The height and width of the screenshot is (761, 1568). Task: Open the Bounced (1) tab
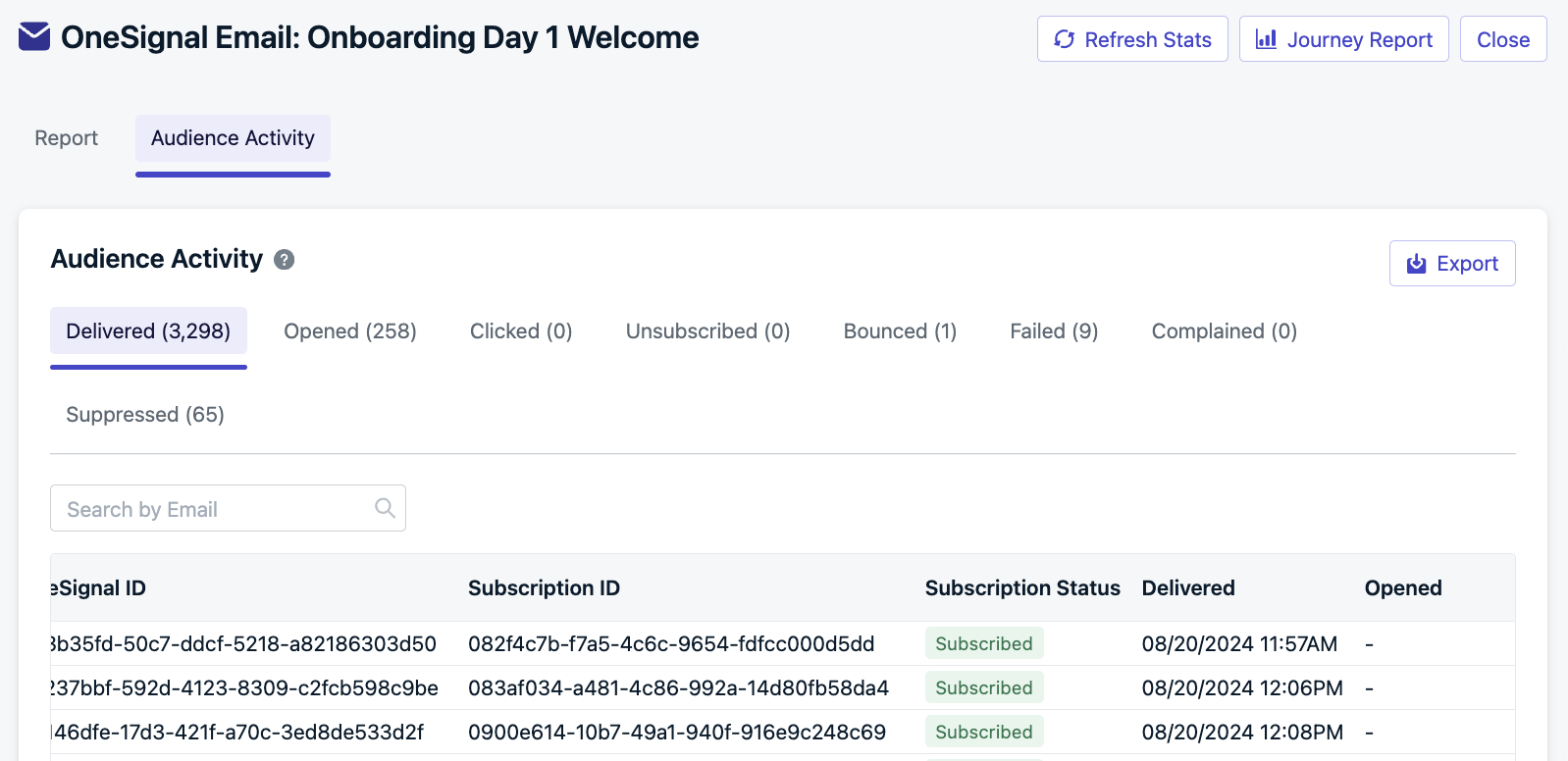[901, 331]
